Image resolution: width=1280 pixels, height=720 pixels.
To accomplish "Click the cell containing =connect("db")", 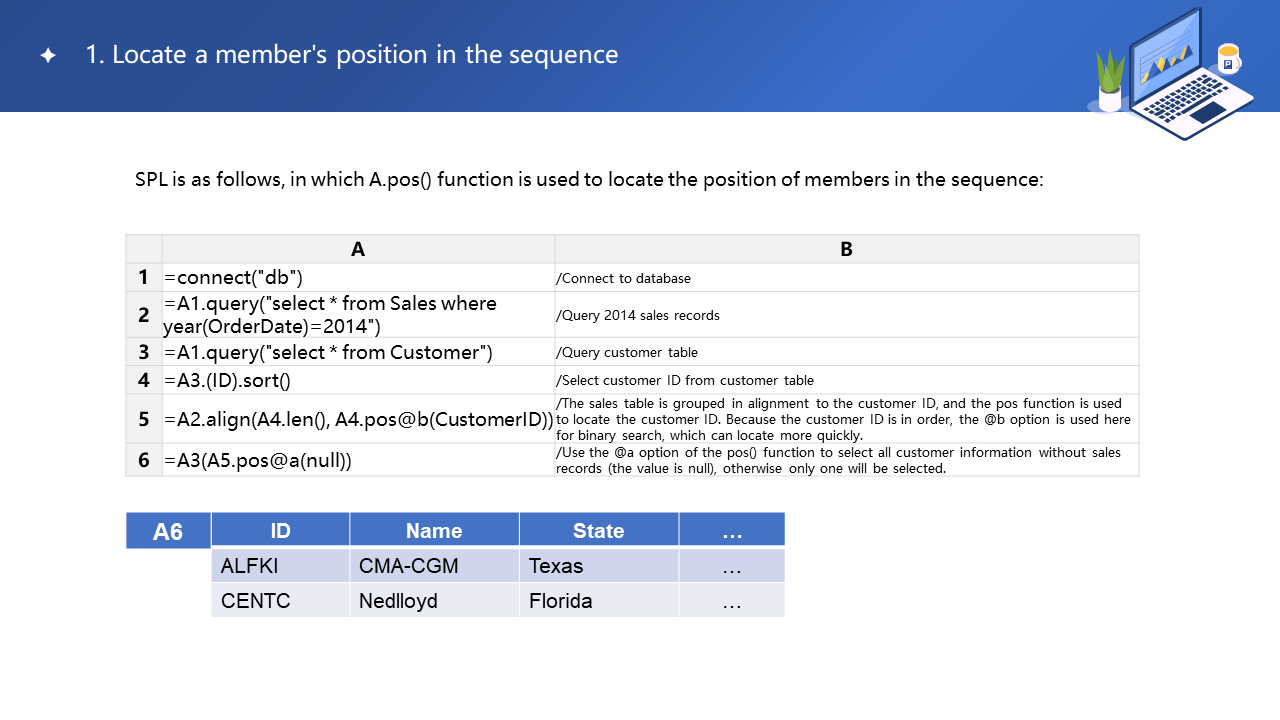I will [x=358, y=278].
